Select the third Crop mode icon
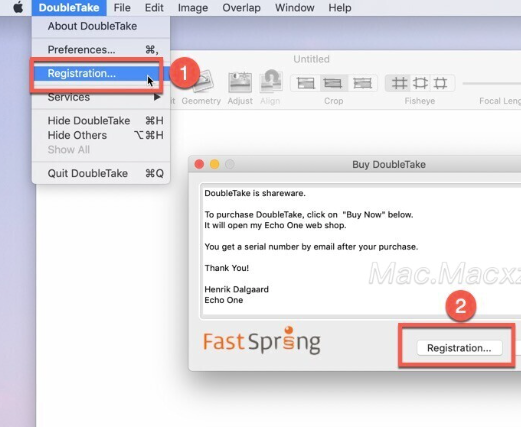The image size is (521, 427). coord(362,83)
